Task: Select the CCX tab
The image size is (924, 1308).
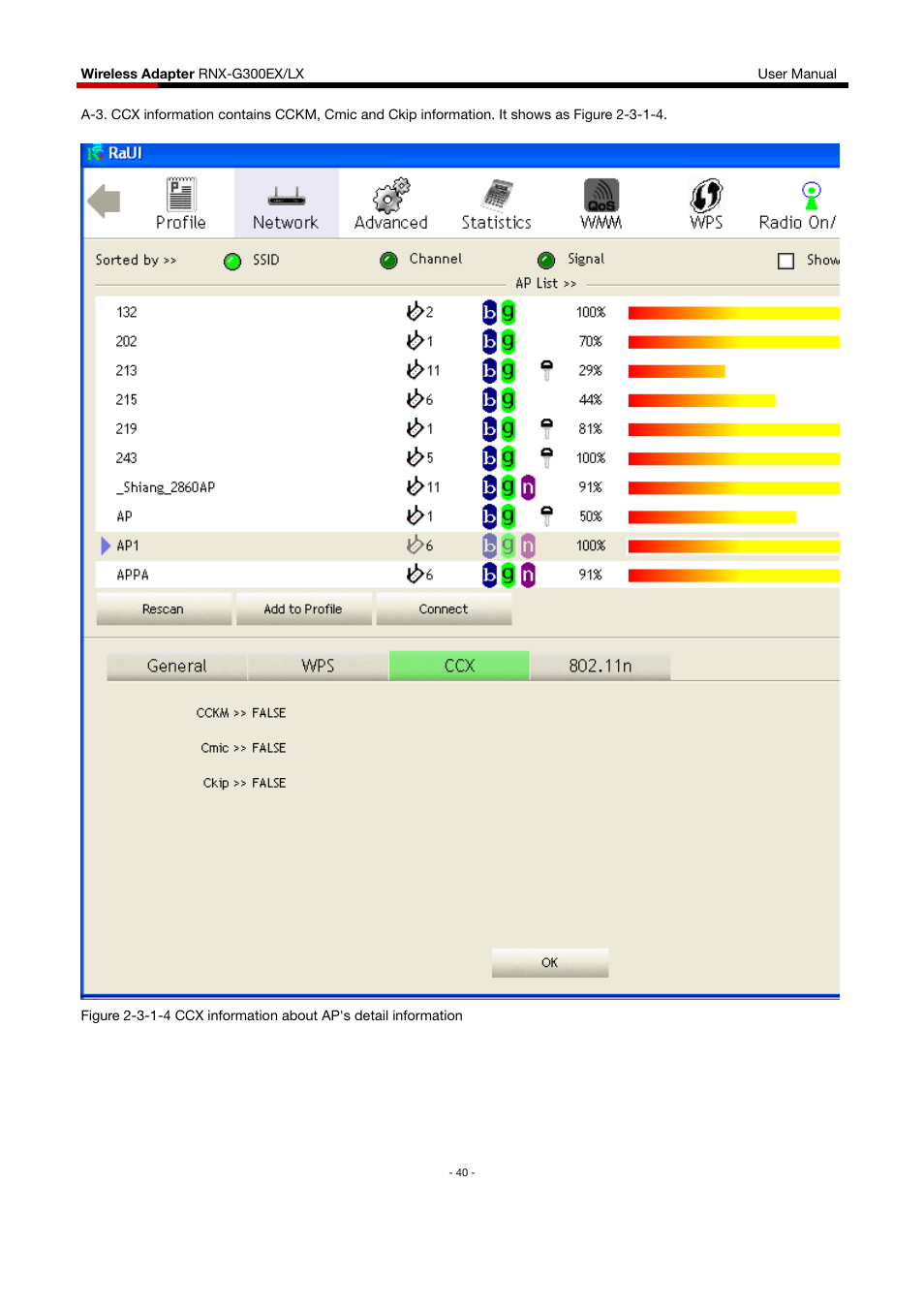Action: [x=459, y=666]
